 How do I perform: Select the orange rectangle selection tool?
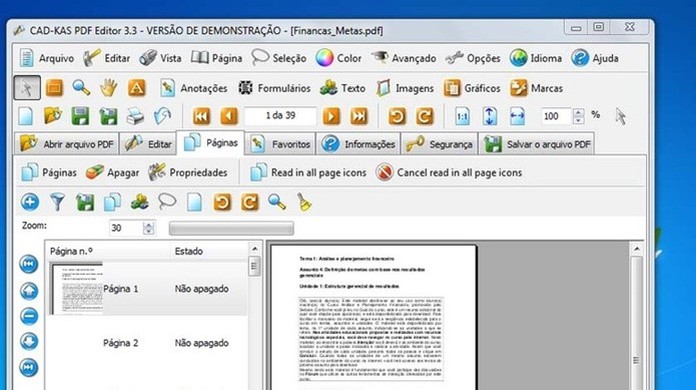pos(54,88)
